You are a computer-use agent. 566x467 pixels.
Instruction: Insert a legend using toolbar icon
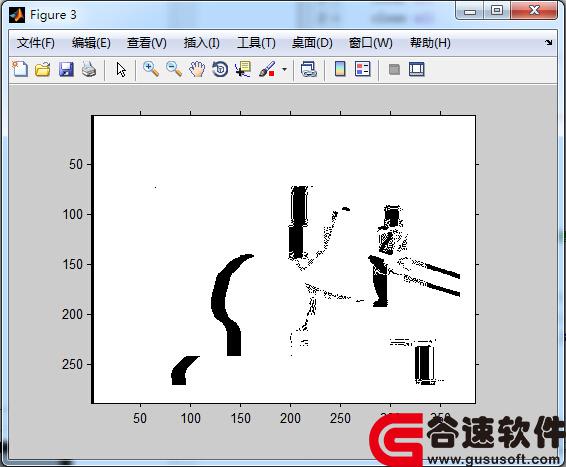363,69
